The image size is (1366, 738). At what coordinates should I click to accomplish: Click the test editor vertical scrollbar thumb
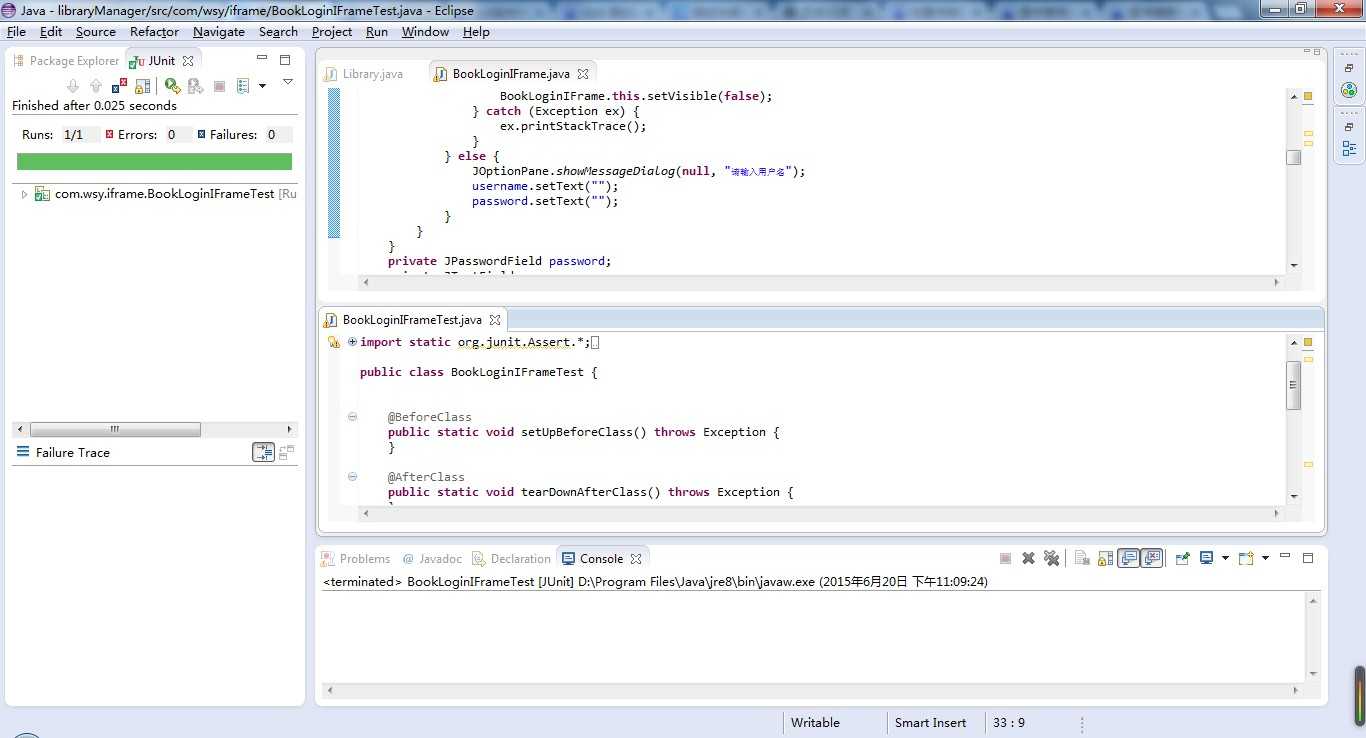[1293, 385]
